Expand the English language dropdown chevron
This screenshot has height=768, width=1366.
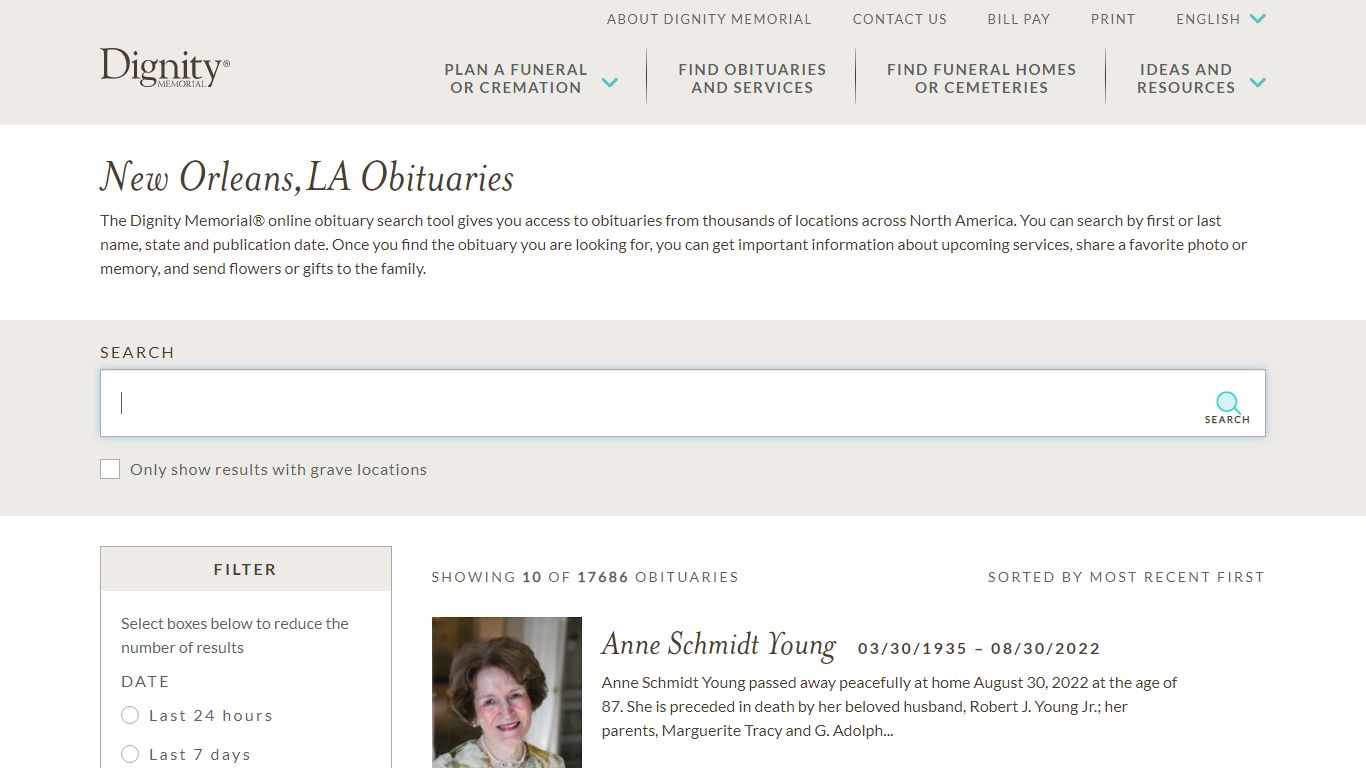1258,19
